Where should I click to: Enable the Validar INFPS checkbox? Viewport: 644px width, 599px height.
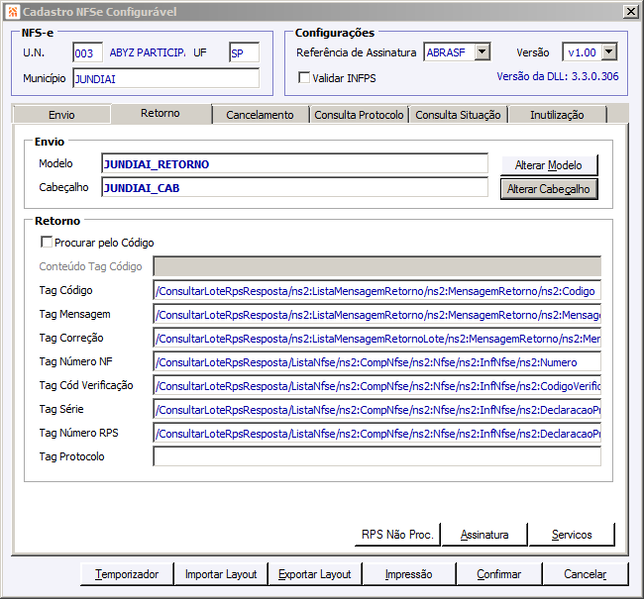[x=304, y=77]
